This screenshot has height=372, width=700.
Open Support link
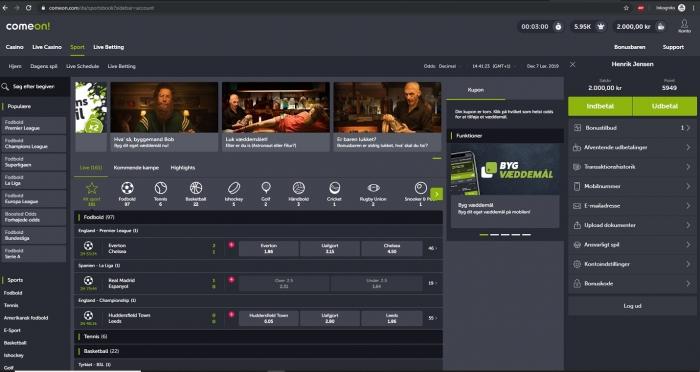click(x=673, y=47)
